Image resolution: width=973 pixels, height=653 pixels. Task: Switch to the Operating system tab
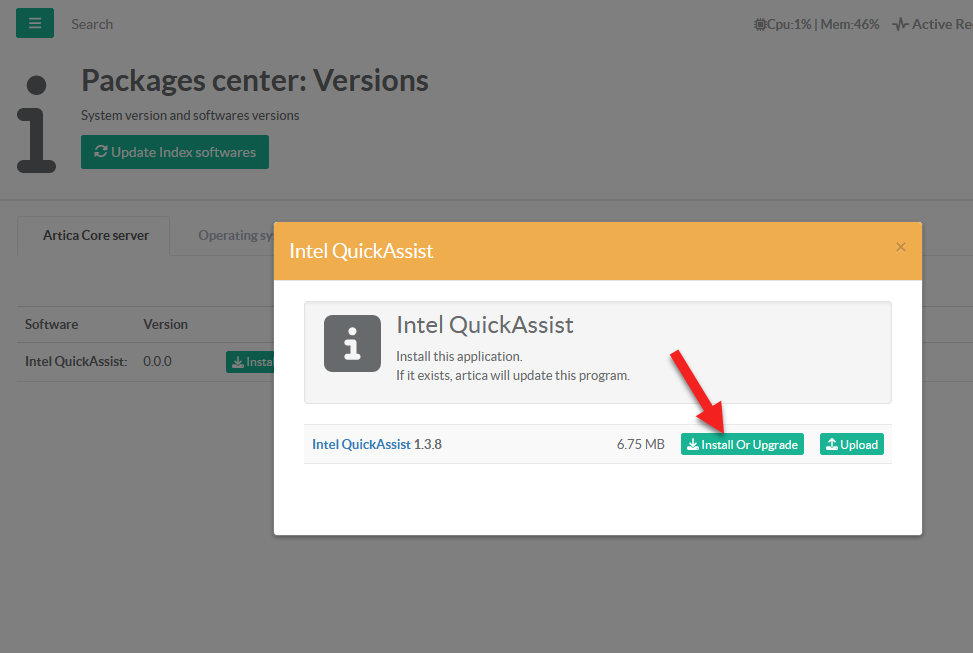tap(236, 236)
